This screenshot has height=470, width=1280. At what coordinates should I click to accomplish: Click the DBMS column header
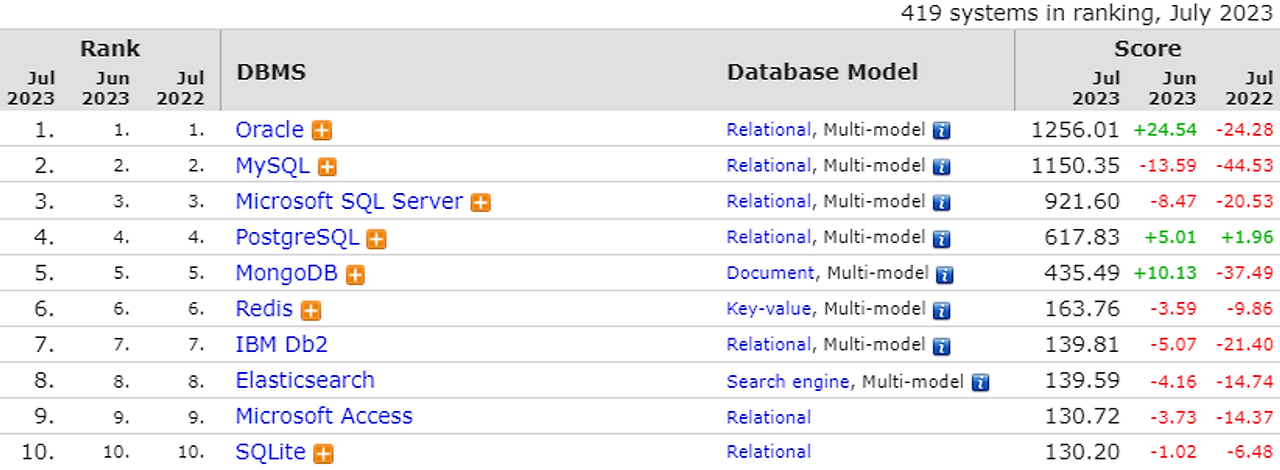click(271, 73)
